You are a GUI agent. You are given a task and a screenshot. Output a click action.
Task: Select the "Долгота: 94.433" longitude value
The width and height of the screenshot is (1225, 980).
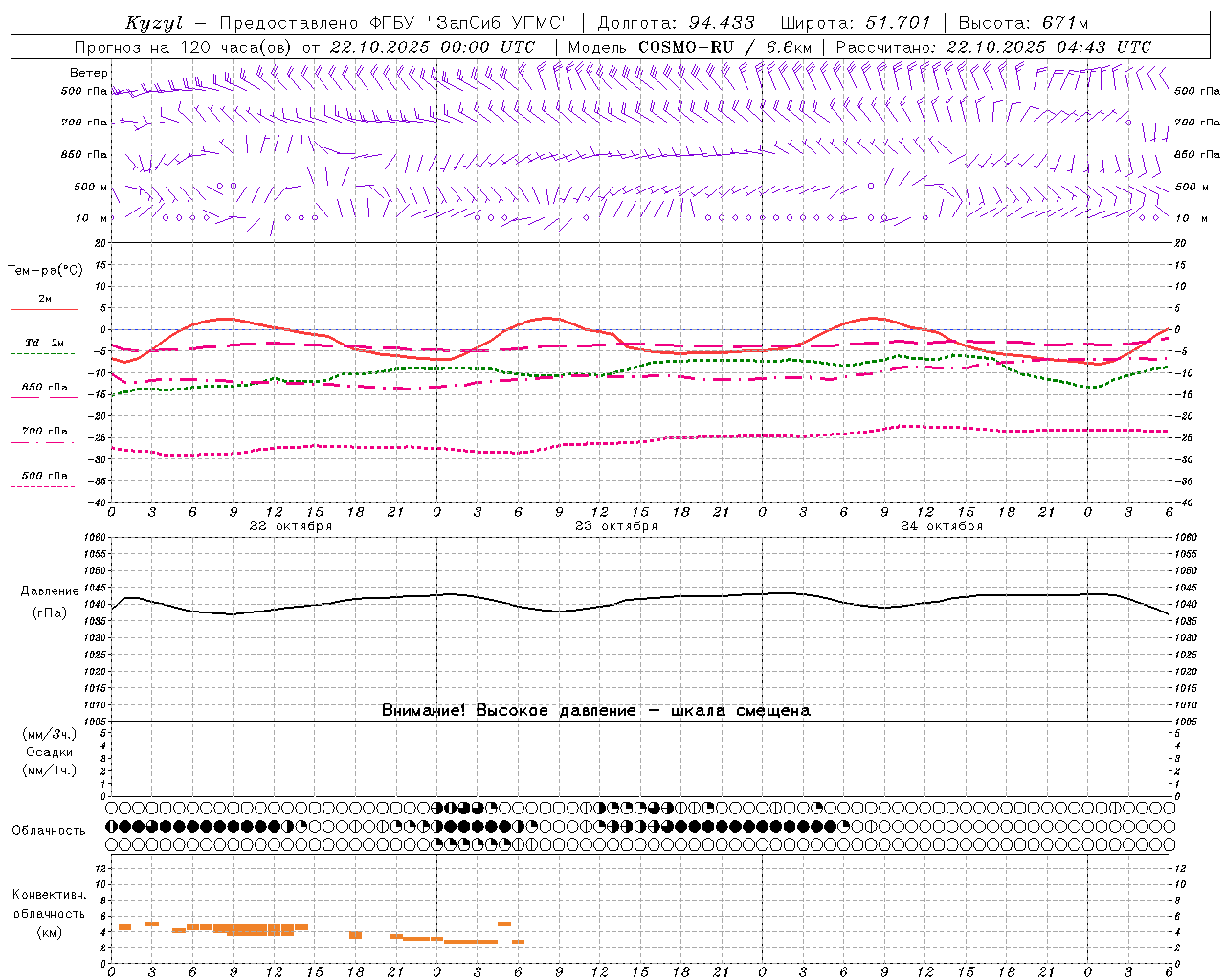[x=676, y=23]
